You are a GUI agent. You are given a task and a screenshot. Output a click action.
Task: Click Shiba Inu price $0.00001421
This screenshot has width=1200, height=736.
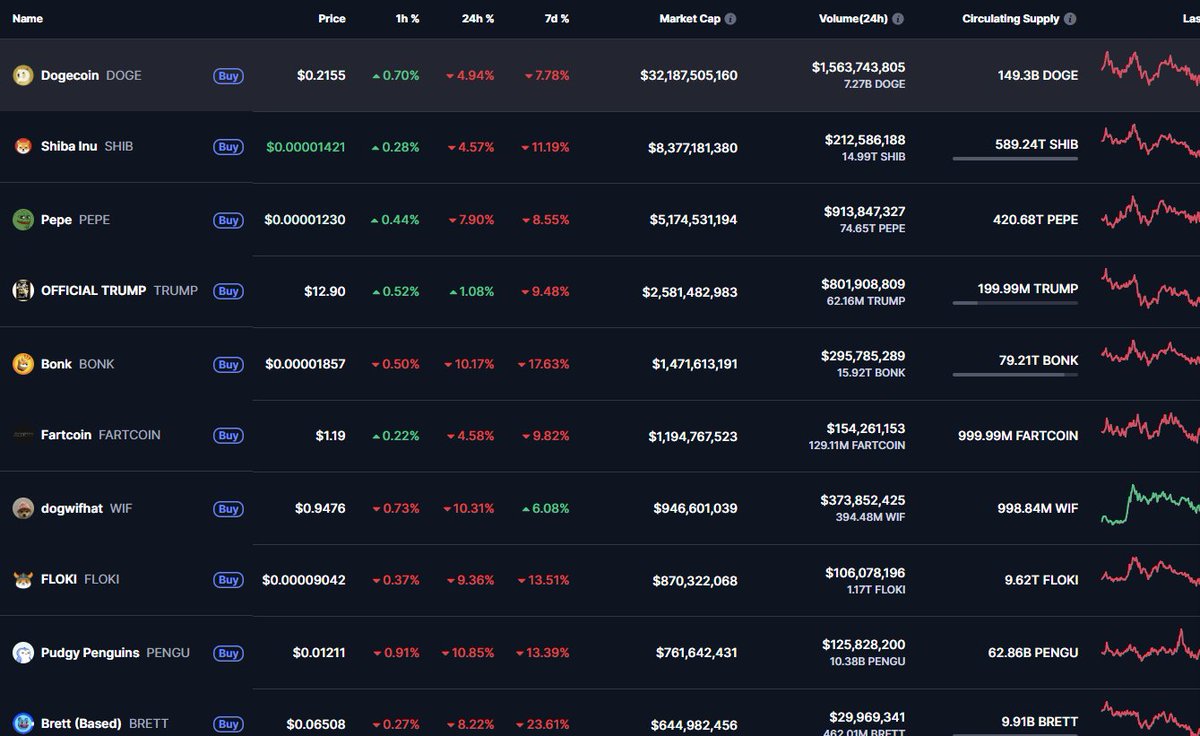click(306, 147)
